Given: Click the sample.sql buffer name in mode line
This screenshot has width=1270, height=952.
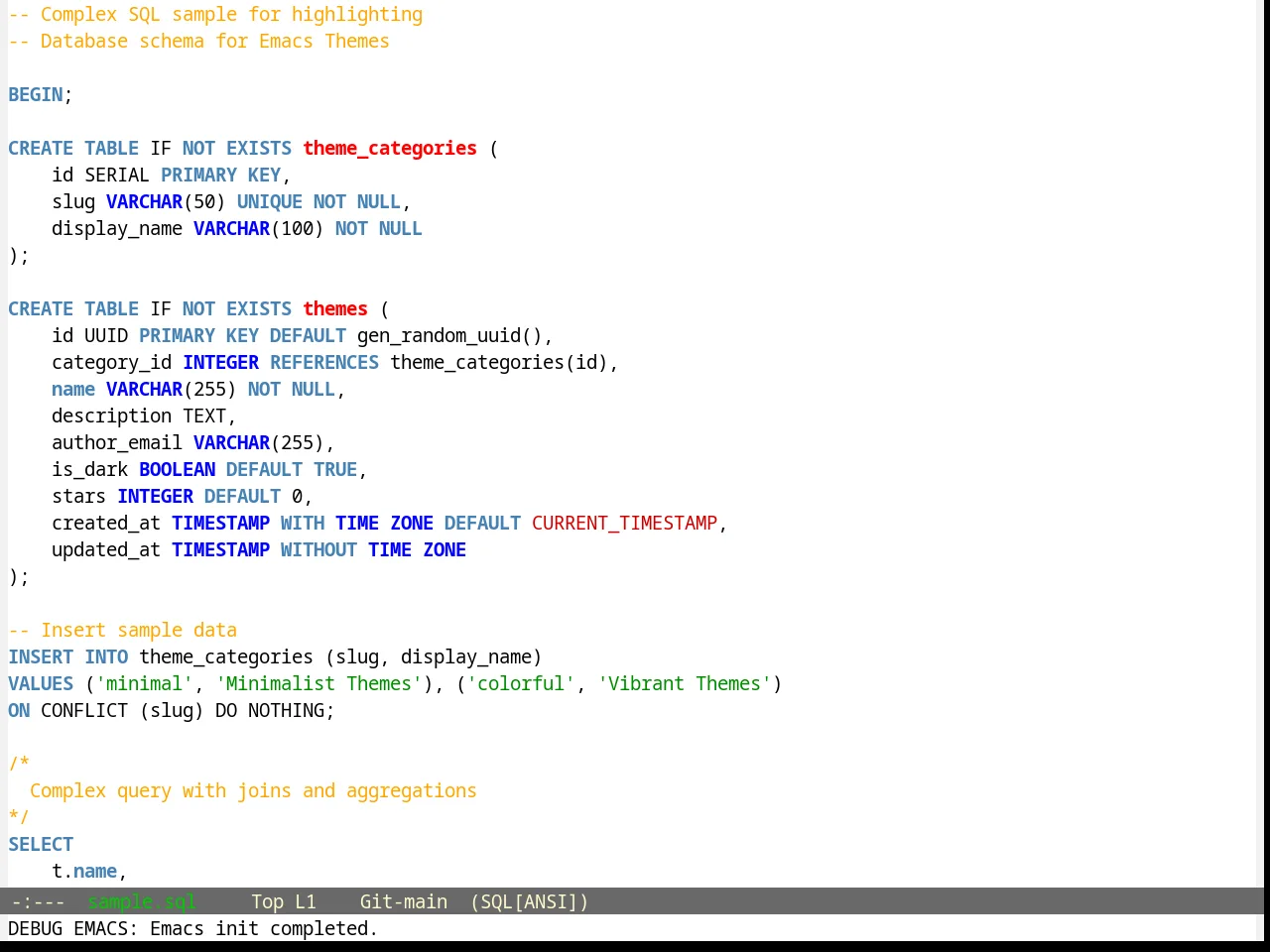Looking at the screenshot, I should pos(142,901).
